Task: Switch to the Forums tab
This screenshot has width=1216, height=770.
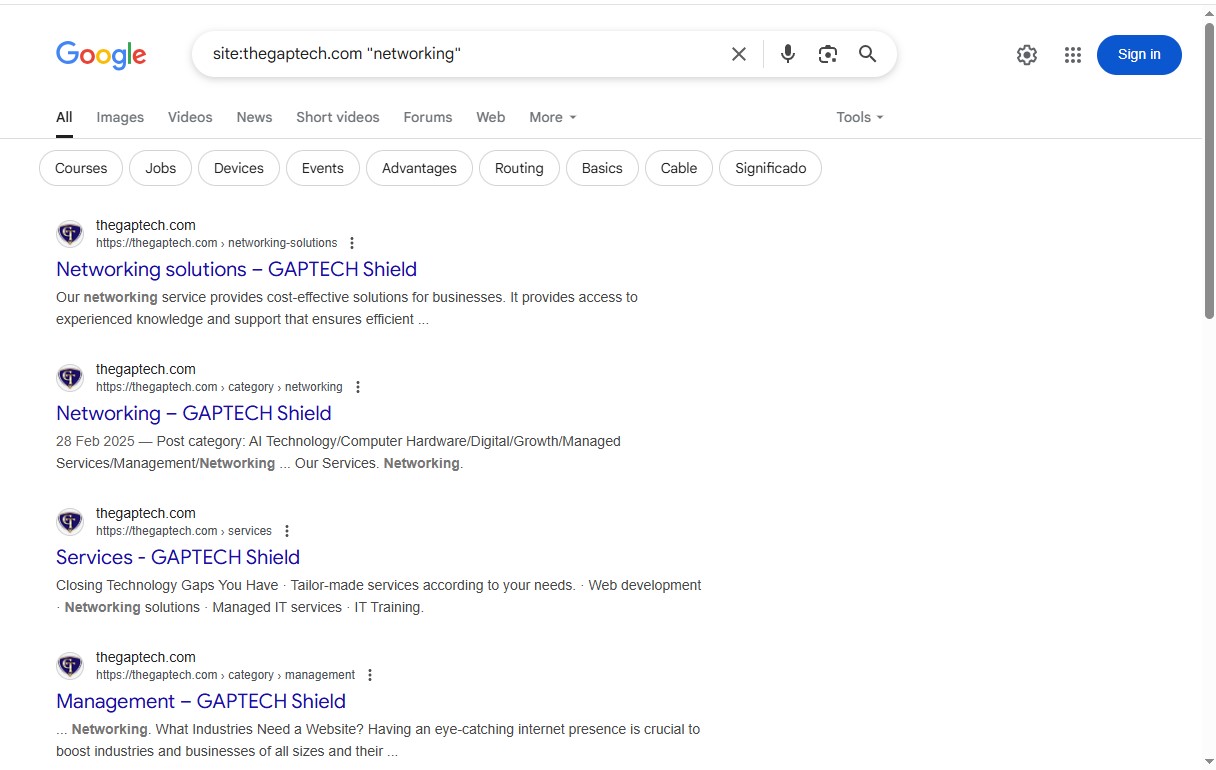Action: tap(428, 117)
